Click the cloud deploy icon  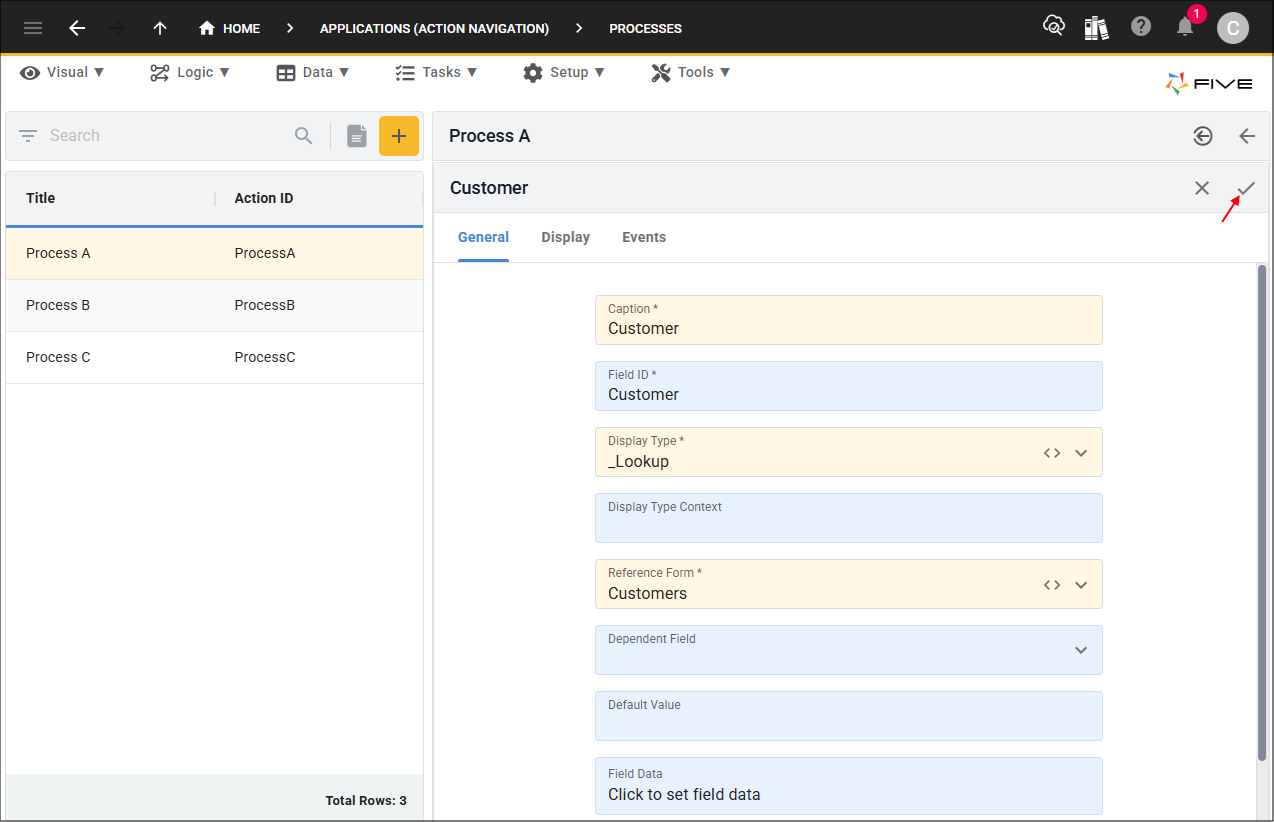click(1053, 26)
